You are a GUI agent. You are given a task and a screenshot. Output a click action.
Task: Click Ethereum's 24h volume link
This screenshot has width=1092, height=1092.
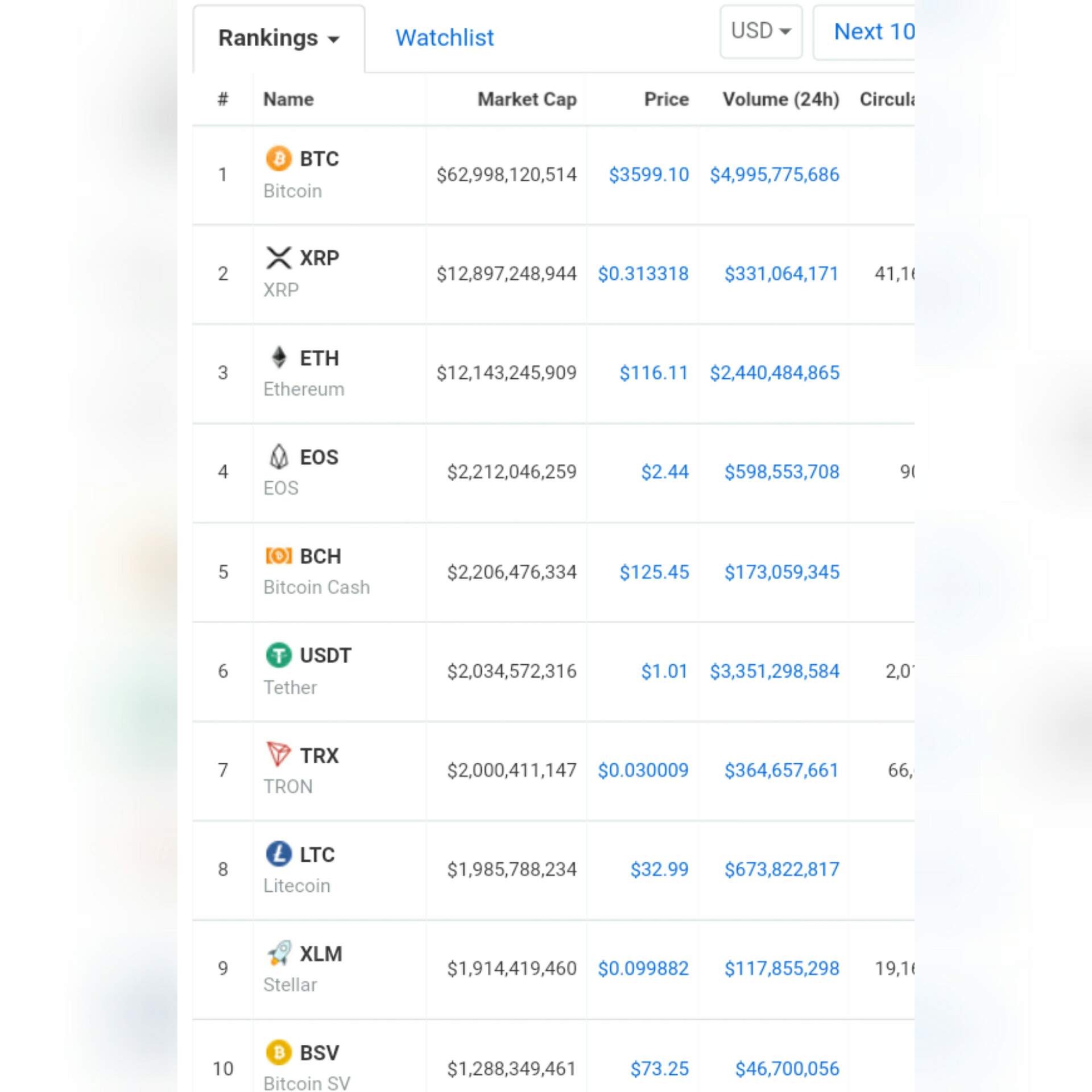pos(775,373)
